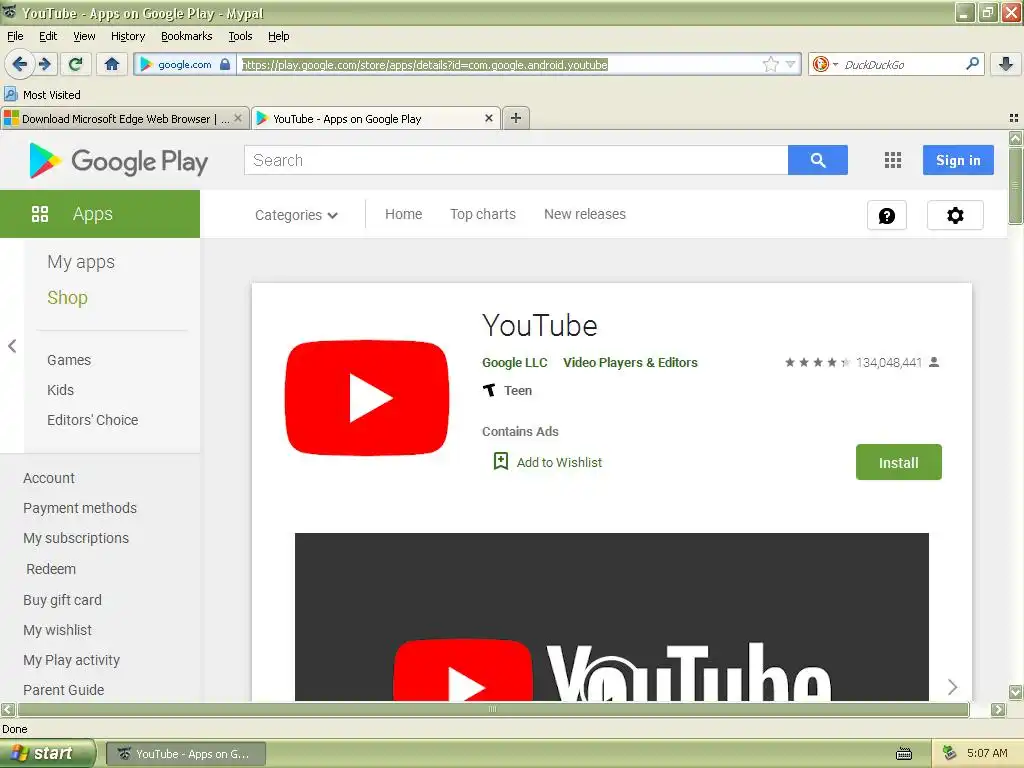The image size is (1024, 768).
Task: Open Parent Guide
Action: (63, 690)
